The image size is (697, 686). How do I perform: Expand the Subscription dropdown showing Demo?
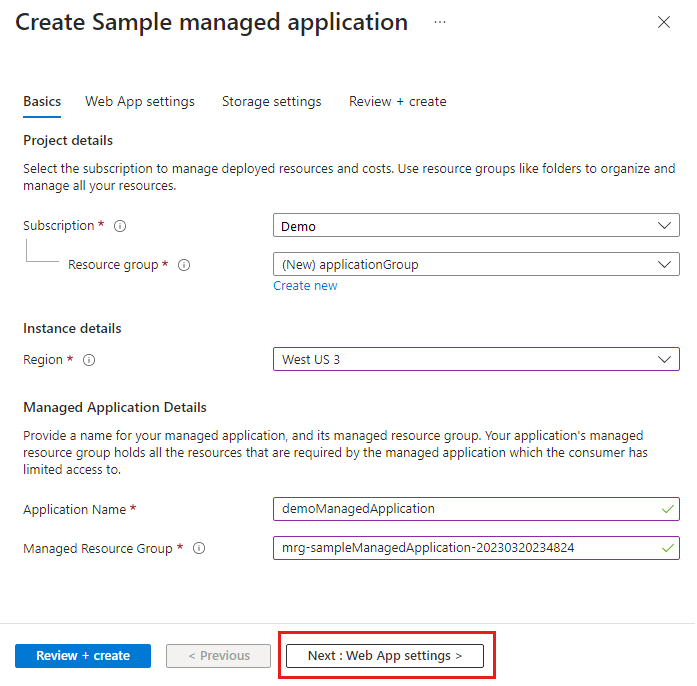476,226
